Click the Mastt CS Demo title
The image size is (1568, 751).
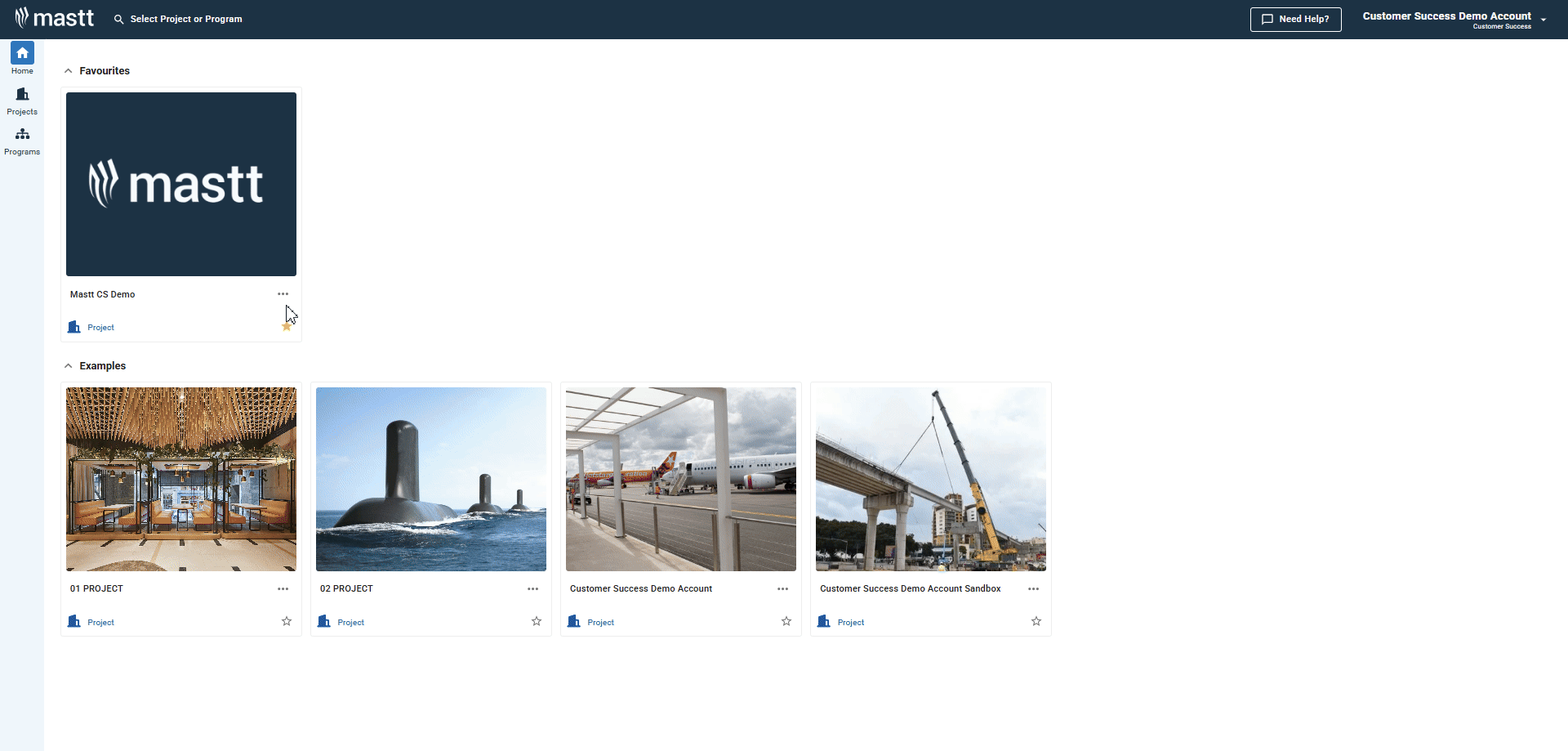tap(102, 294)
